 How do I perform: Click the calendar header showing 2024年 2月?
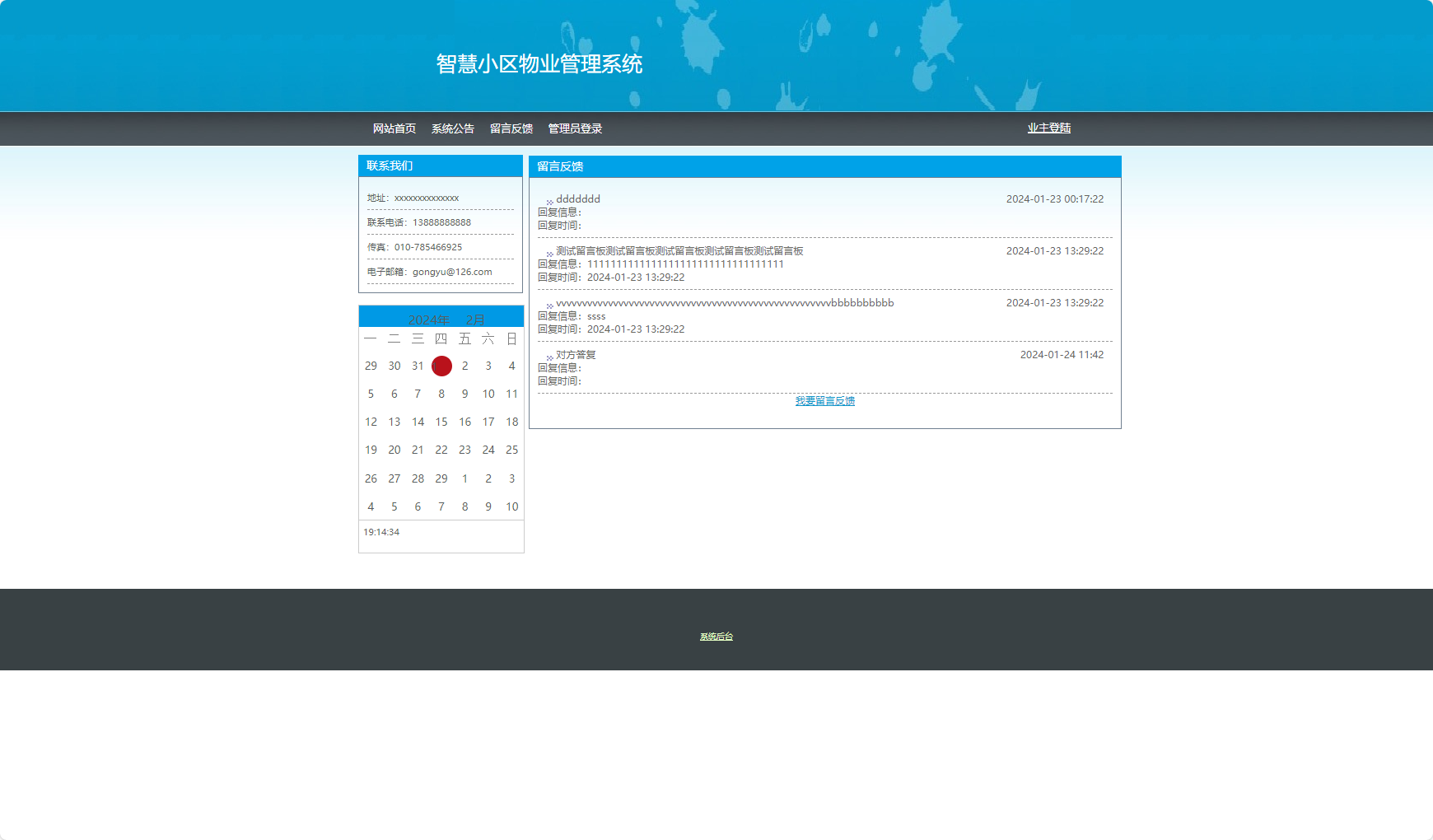tap(441, 320)
